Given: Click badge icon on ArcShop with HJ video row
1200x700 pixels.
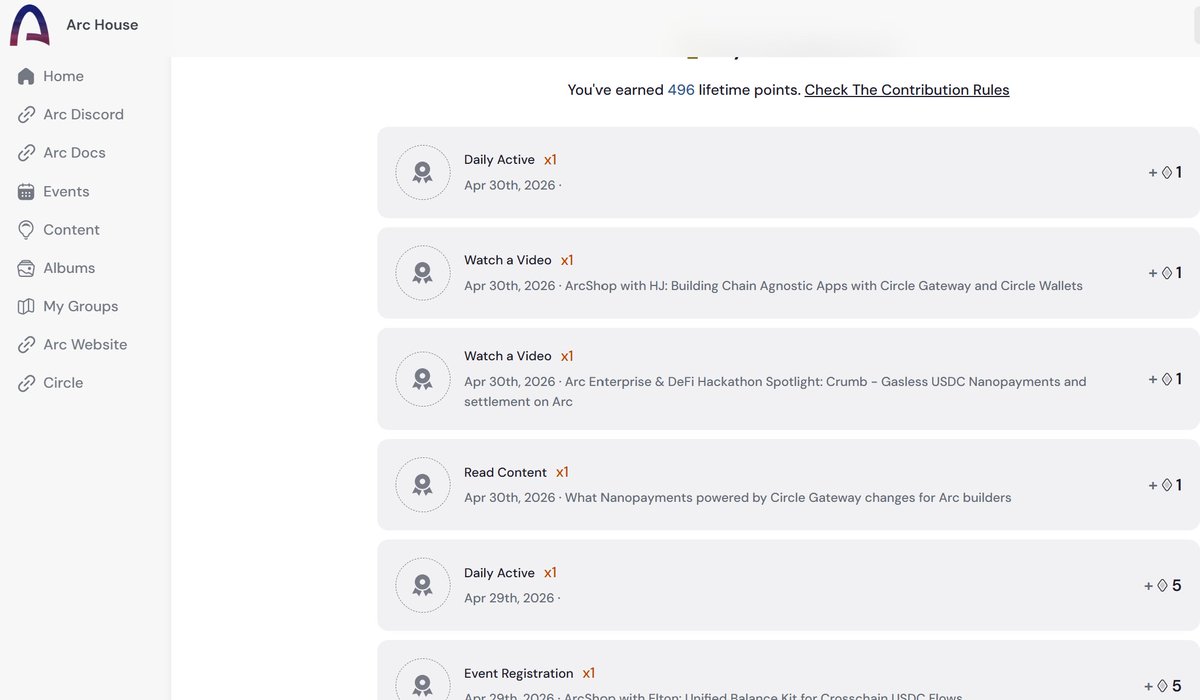Looking at the screenshot, I should coord(423,273).
